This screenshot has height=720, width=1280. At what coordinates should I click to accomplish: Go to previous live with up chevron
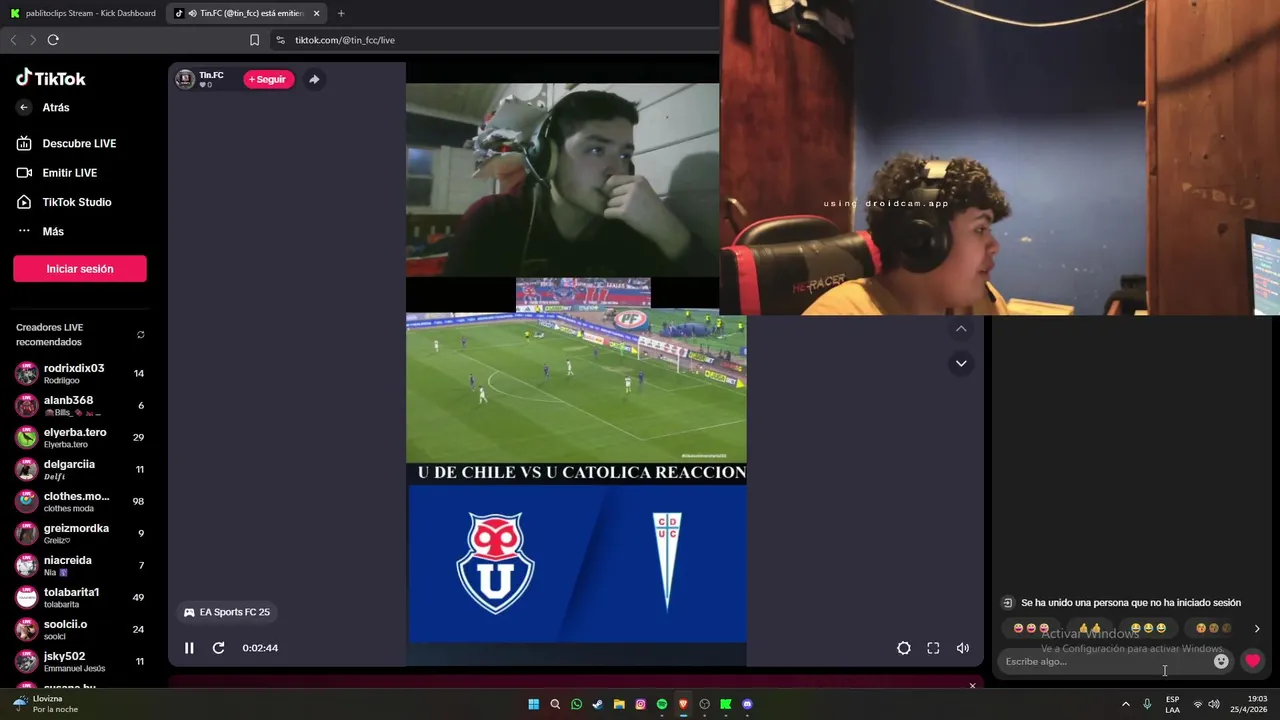pos(961,329)
